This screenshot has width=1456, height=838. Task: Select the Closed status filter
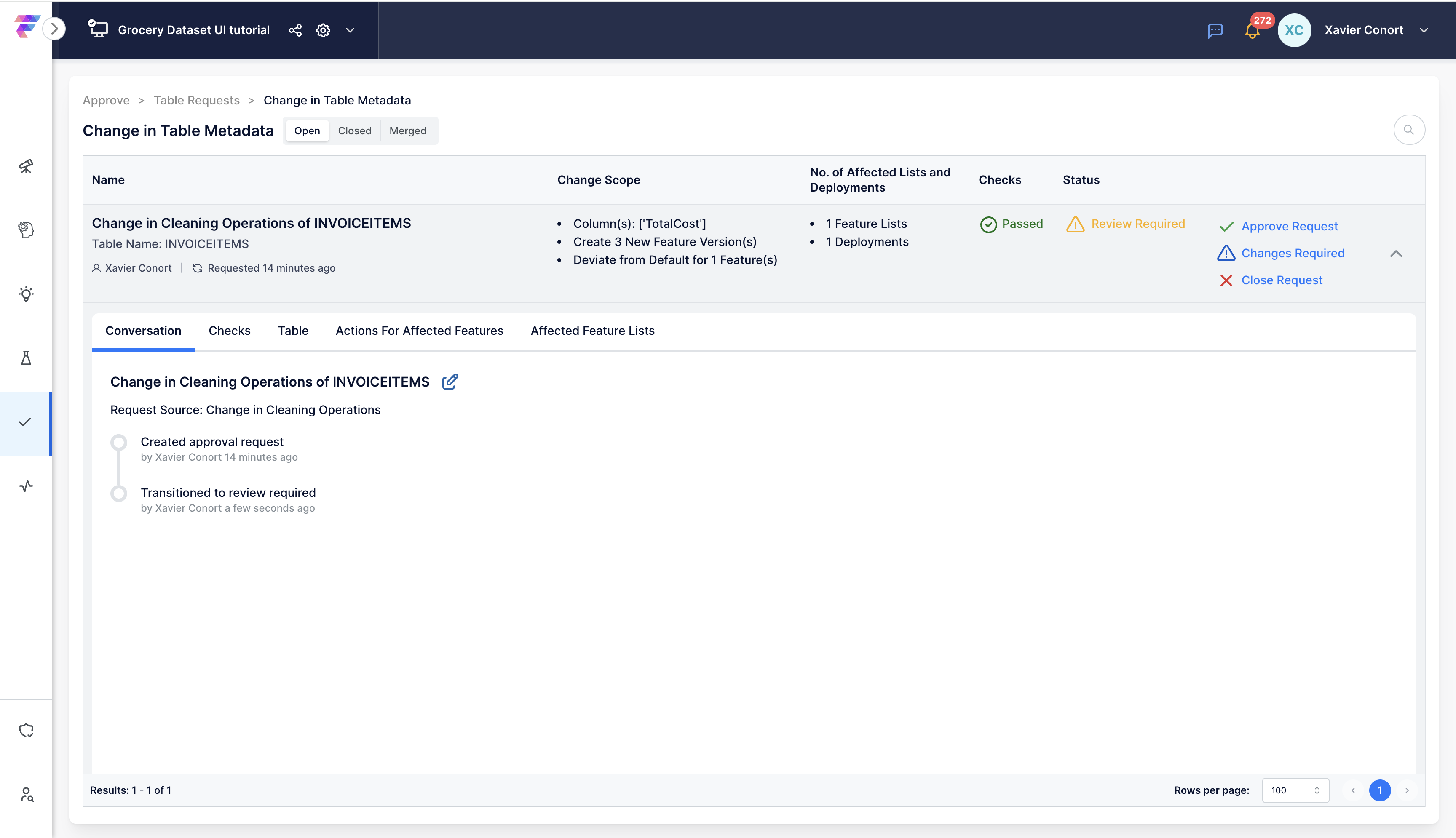click(355, 131)
